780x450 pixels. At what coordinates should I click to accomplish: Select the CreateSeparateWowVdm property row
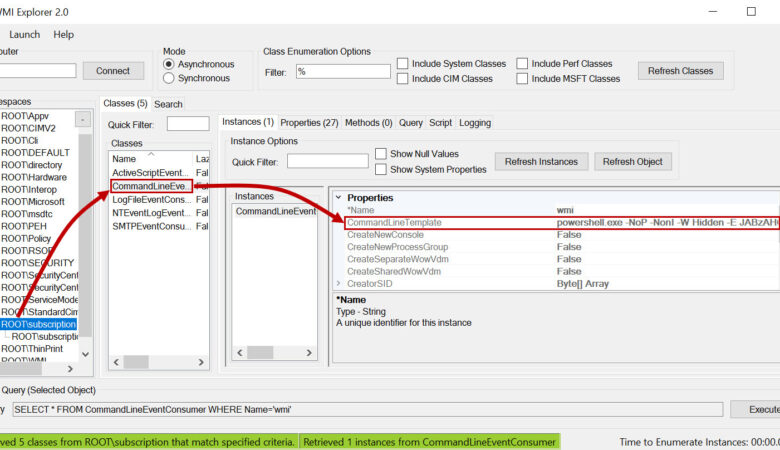[562, 259]
